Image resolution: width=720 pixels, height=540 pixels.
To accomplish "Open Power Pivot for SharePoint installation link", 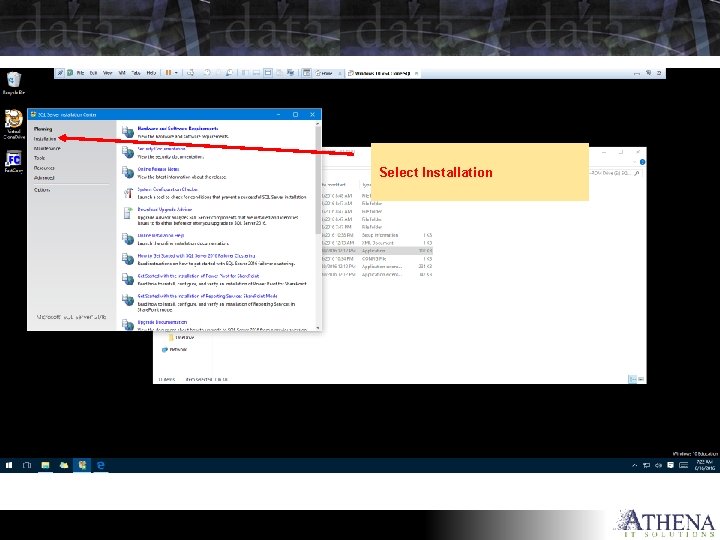I will point(198,276).
